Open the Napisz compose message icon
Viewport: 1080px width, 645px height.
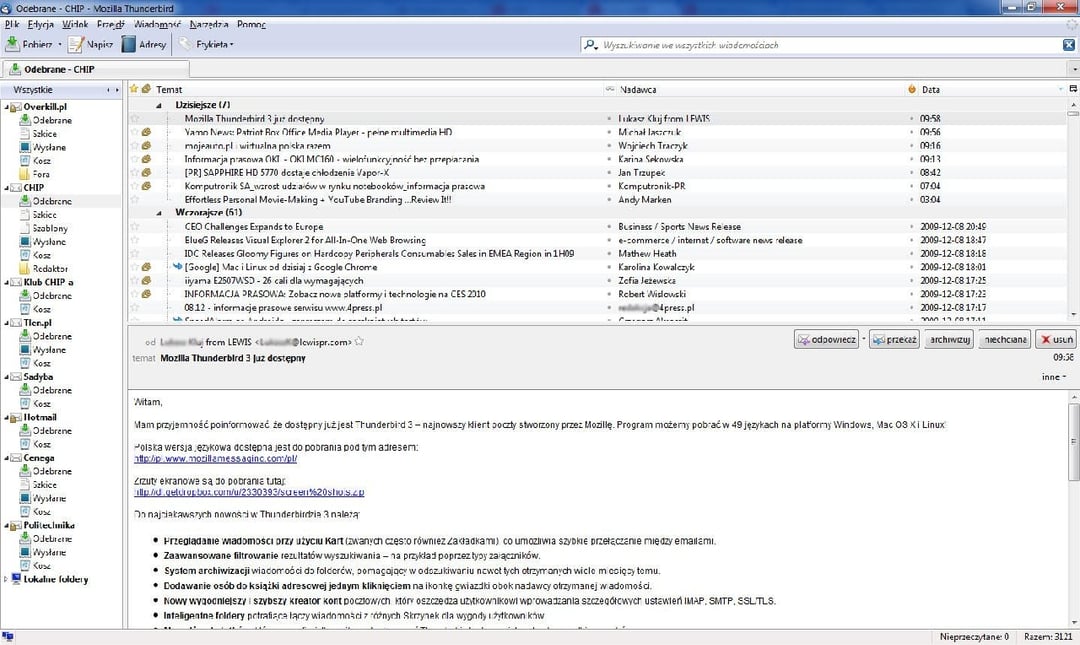point(76,42)
